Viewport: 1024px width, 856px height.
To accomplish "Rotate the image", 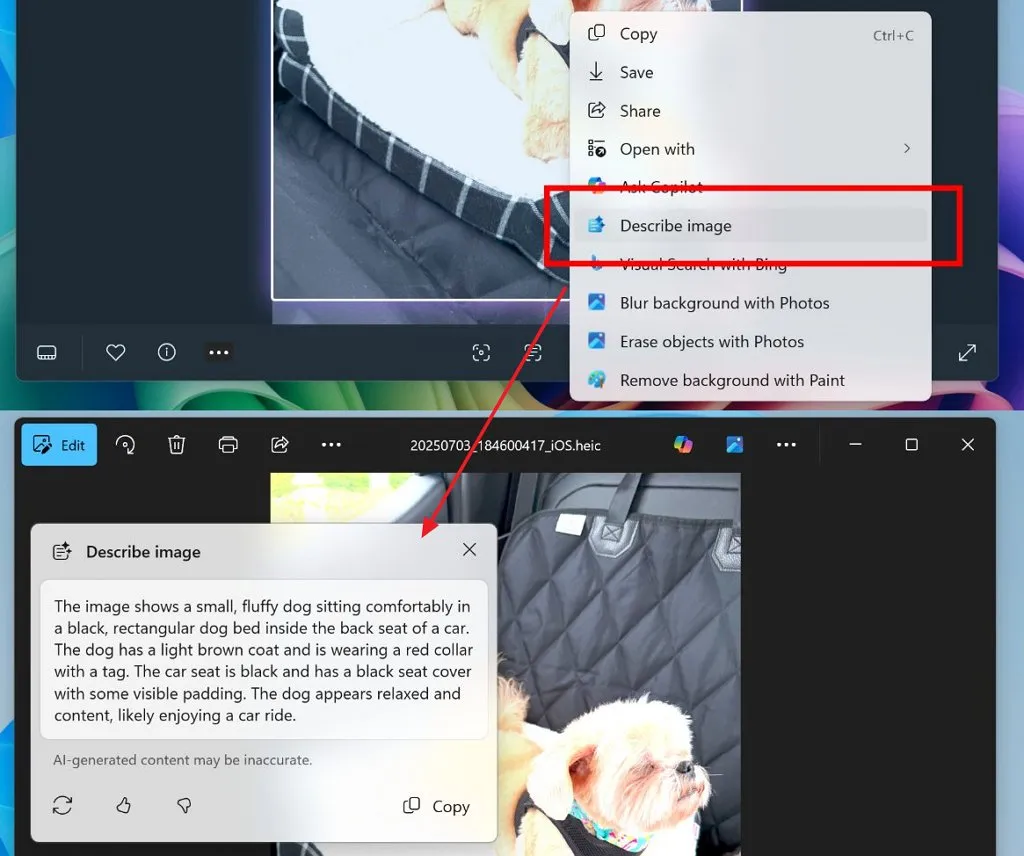I will pyautogui.click(x=126, y=444).
